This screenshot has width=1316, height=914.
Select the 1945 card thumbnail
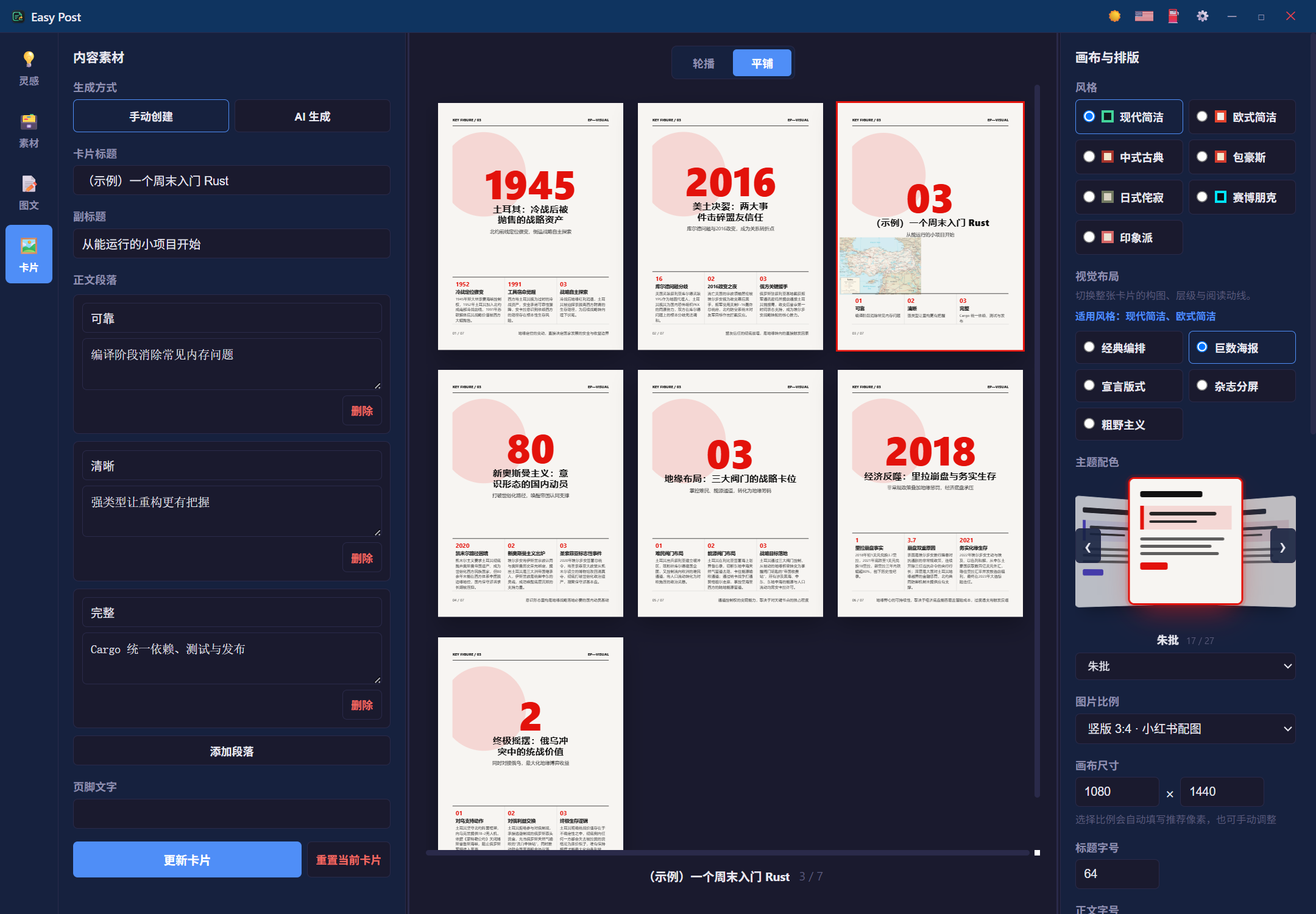tap(530, 227)
